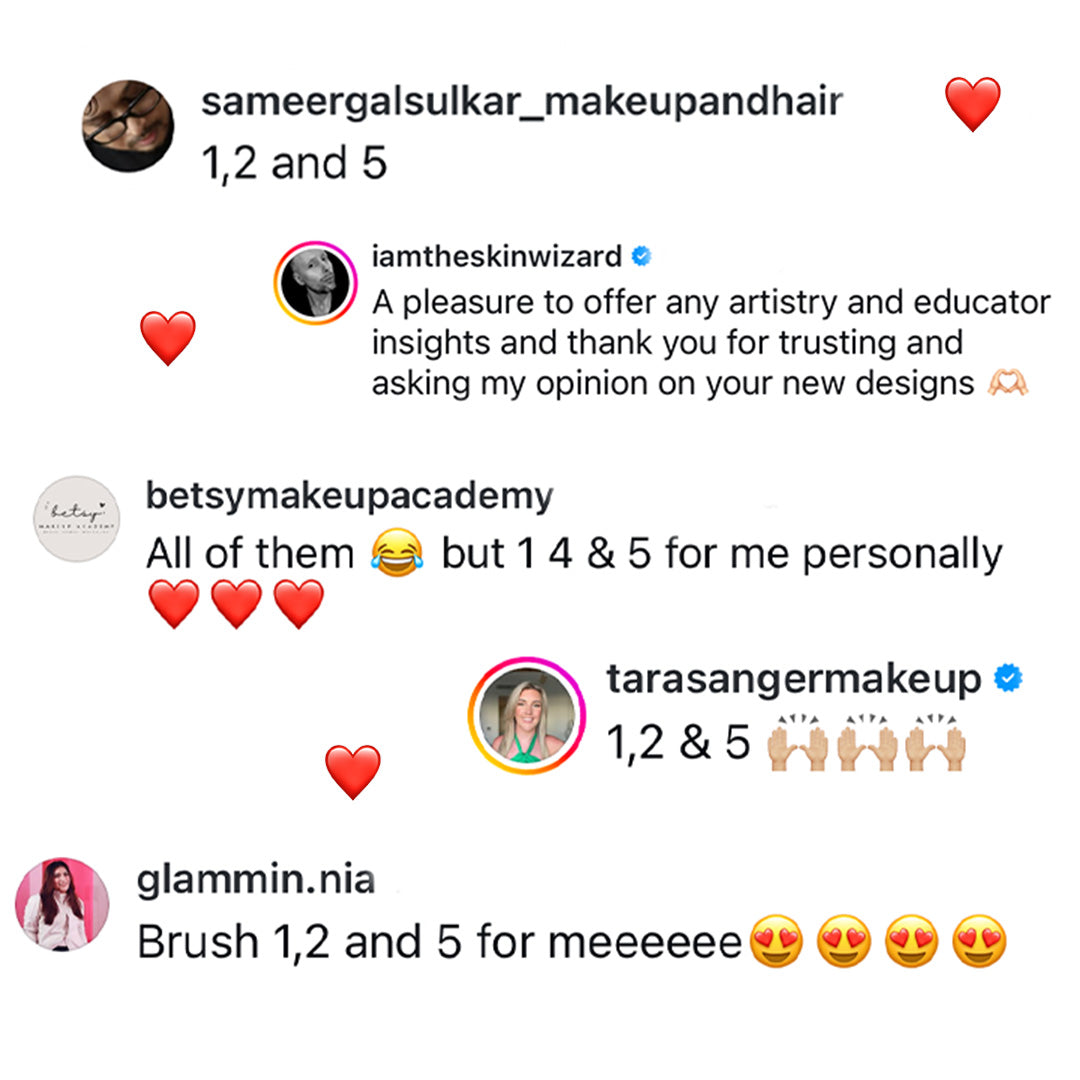Click the first raised hands emoji
The height and width of the screenshot is (1080, 1080).
click(x=796, y=744)
